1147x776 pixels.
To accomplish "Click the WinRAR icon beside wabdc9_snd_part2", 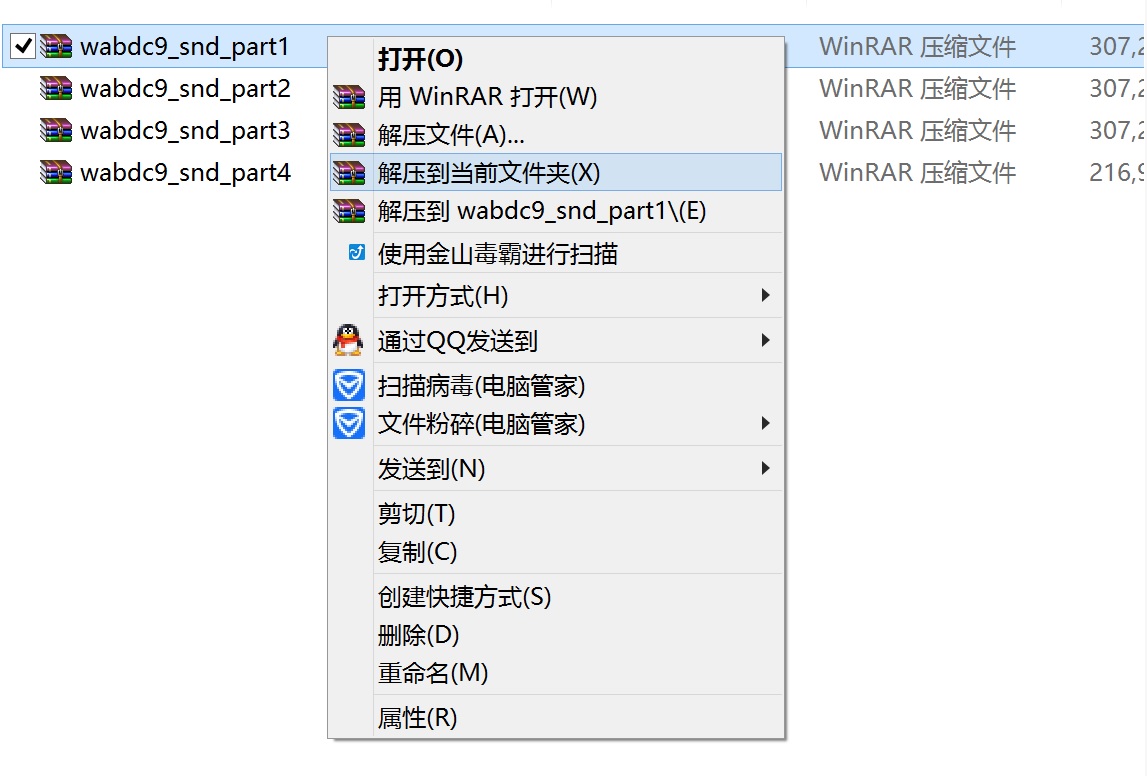I will click(56, 89).
